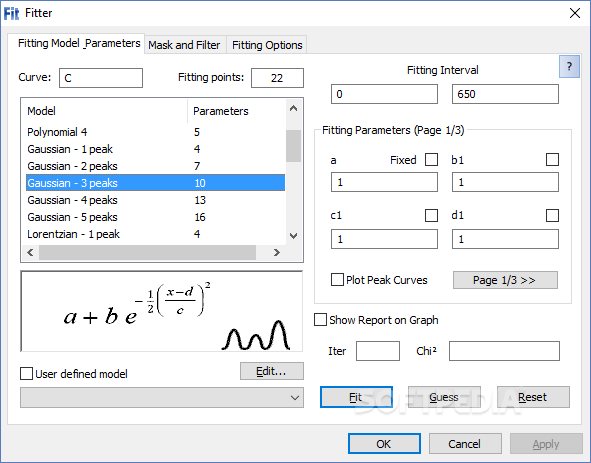The width and height of the screenshot is (591, 463).
Task: Select Gaussian - 1 peak model
Action: (x=155, y=149)
